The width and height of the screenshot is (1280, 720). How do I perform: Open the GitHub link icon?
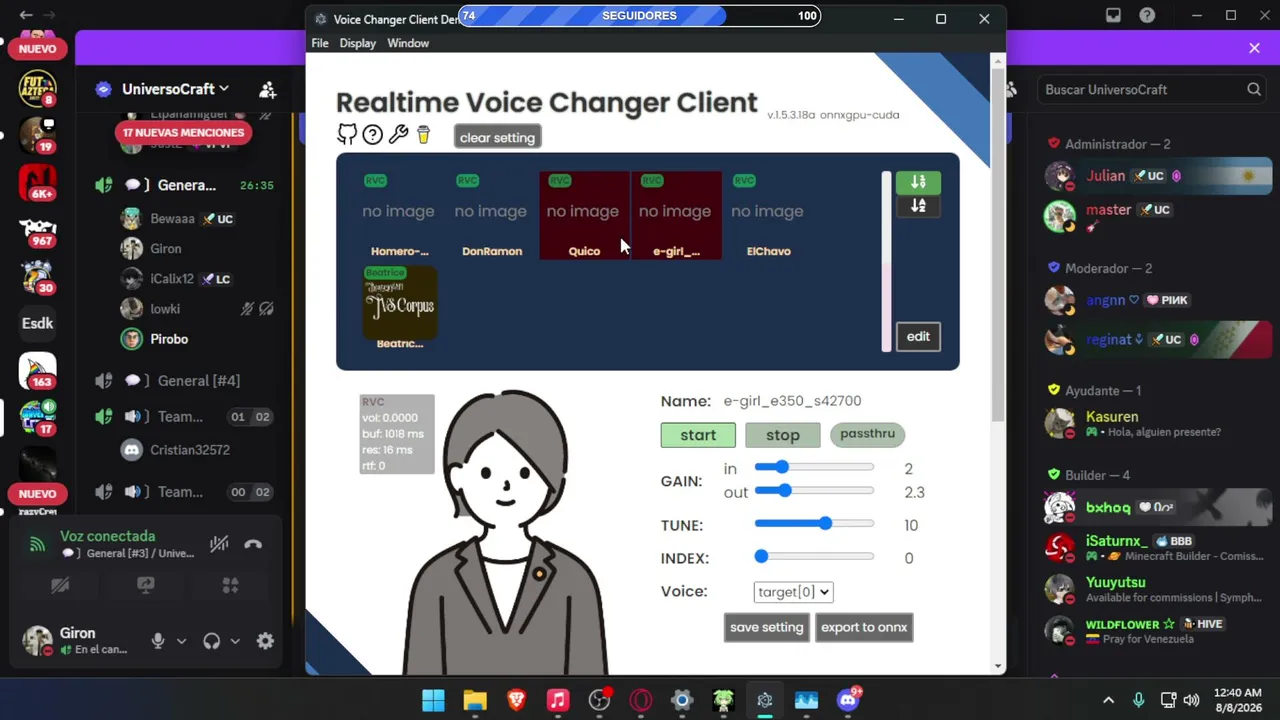pos(347,134)
